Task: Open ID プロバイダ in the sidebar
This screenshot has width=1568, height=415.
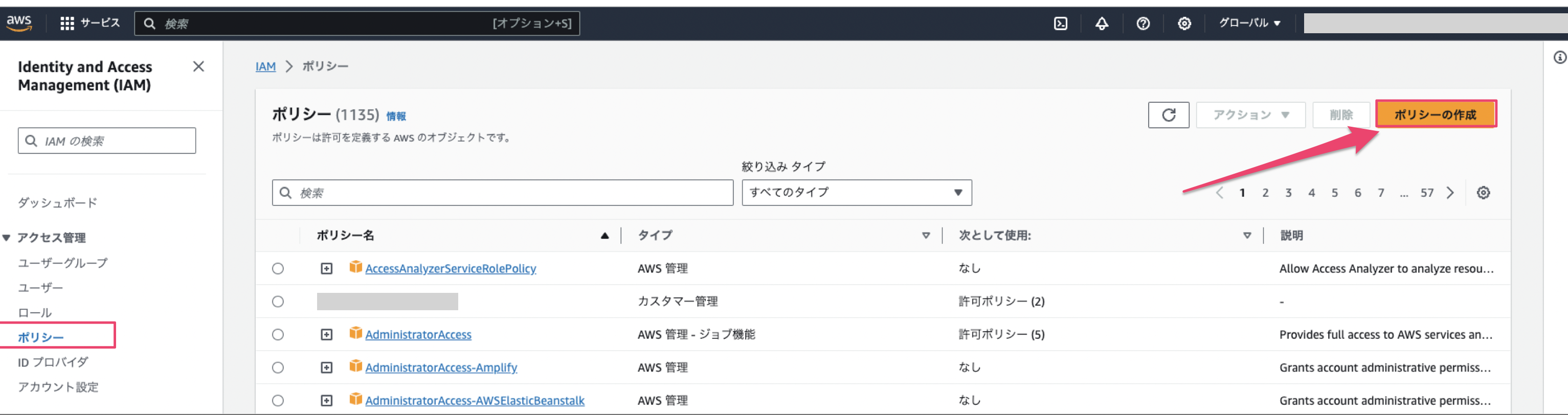Action: point(53,362)
